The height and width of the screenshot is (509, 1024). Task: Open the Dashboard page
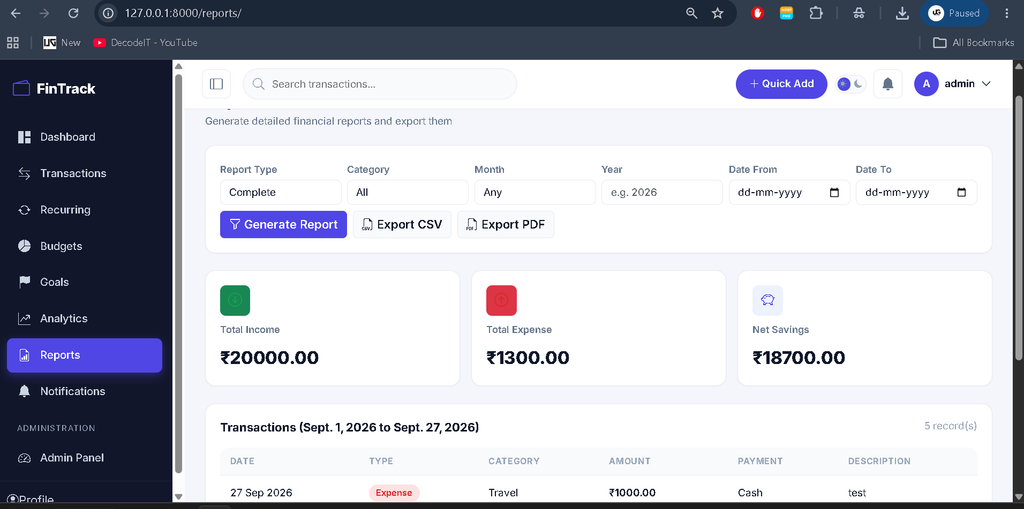pyautogui.click(x=84, y=137)
